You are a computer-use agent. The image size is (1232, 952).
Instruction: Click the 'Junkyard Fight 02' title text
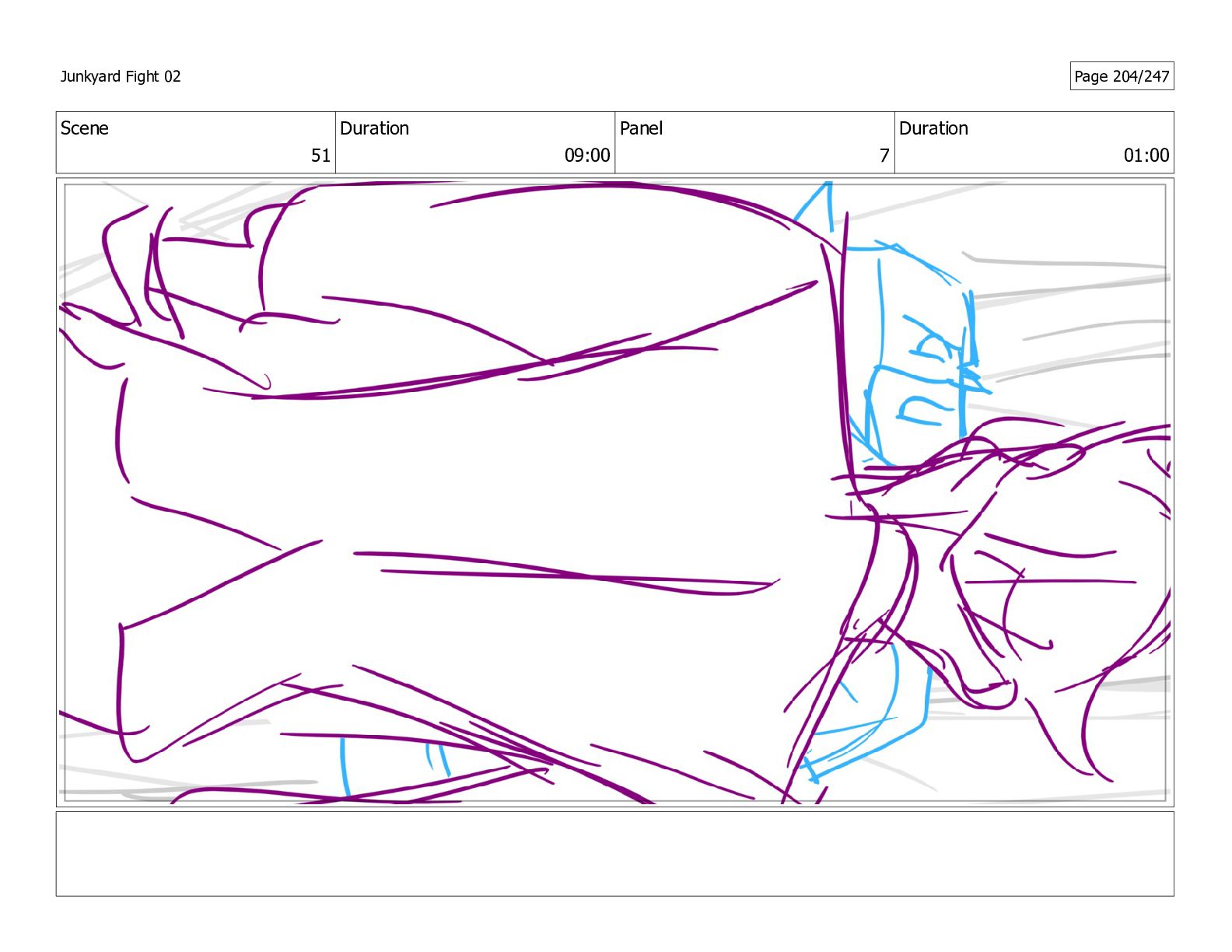click(121, 76)
